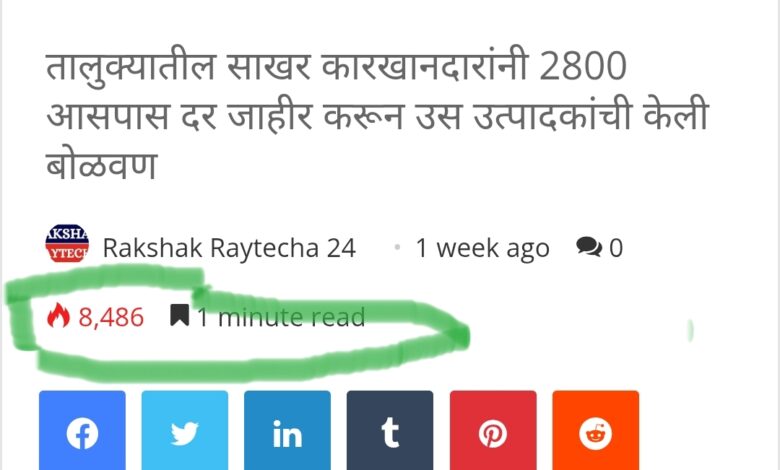This screenshot has width=780, height=470.
Task: Share the article on Facebook
Action: 82,431
